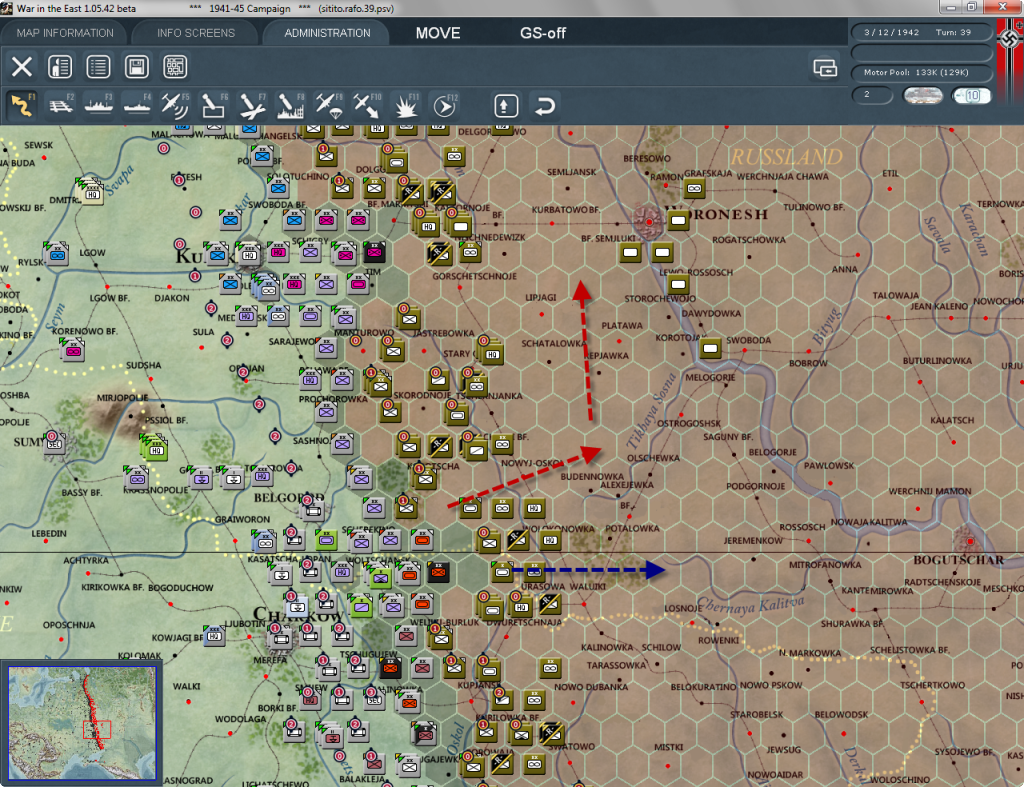This screenshot has width=1024, height=787.
Task: Select the F1 move mode icon
Action: pos(22,105)
